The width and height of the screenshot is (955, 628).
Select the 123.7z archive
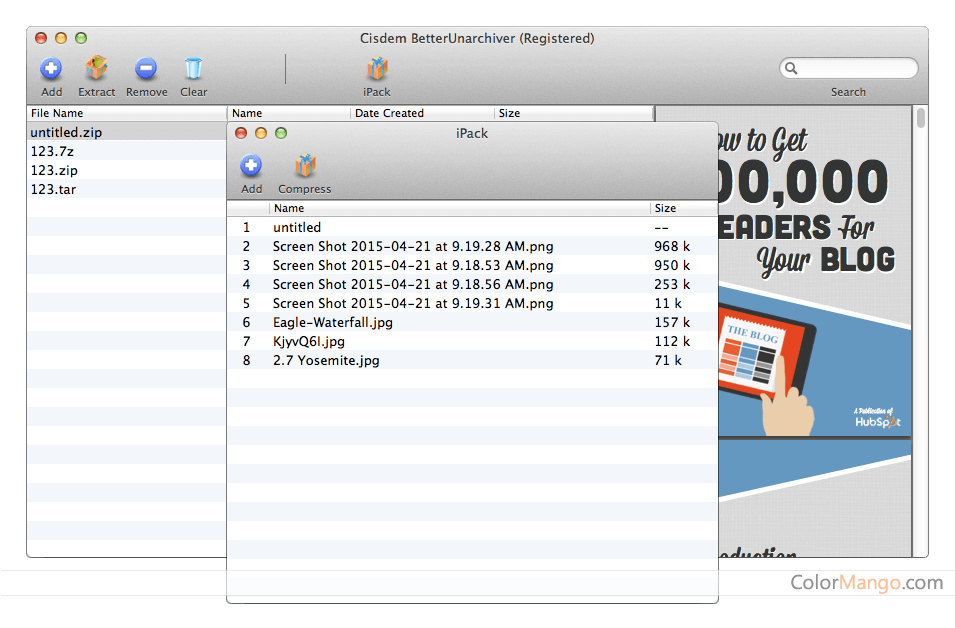52,151
